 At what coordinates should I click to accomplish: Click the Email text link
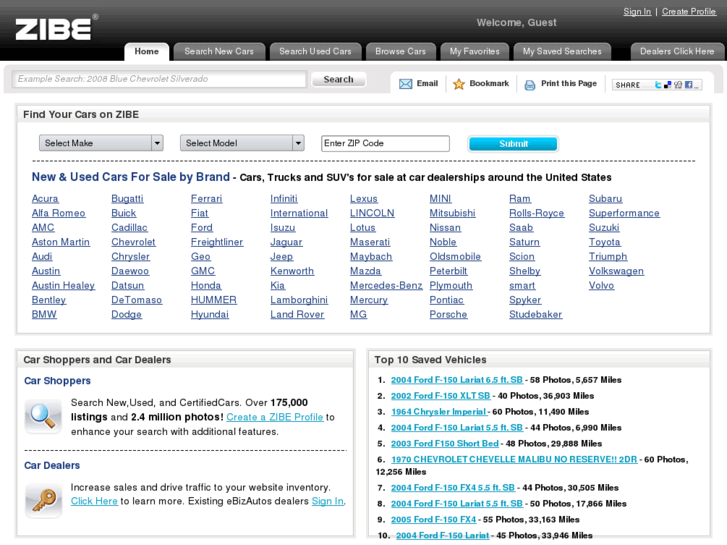click(x=427, y=83)
